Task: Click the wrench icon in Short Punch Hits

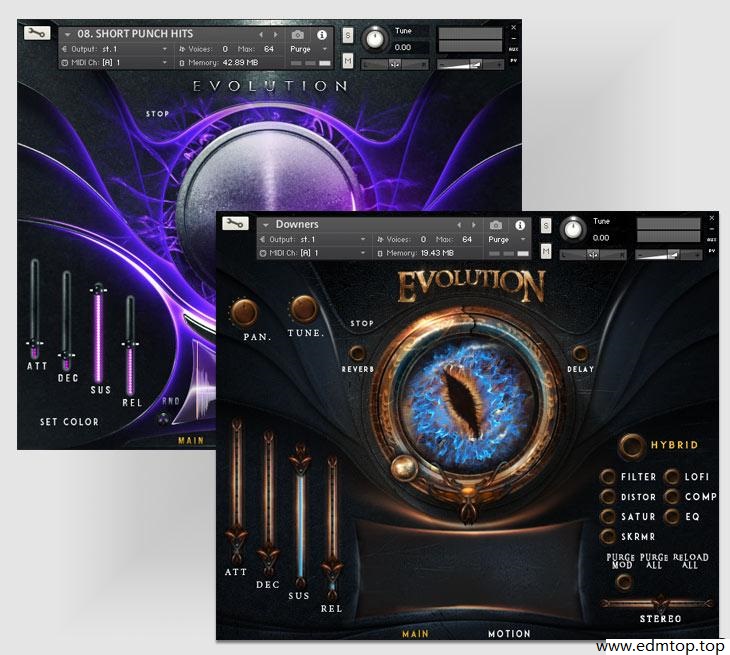Action: click(x=38, y=34)
